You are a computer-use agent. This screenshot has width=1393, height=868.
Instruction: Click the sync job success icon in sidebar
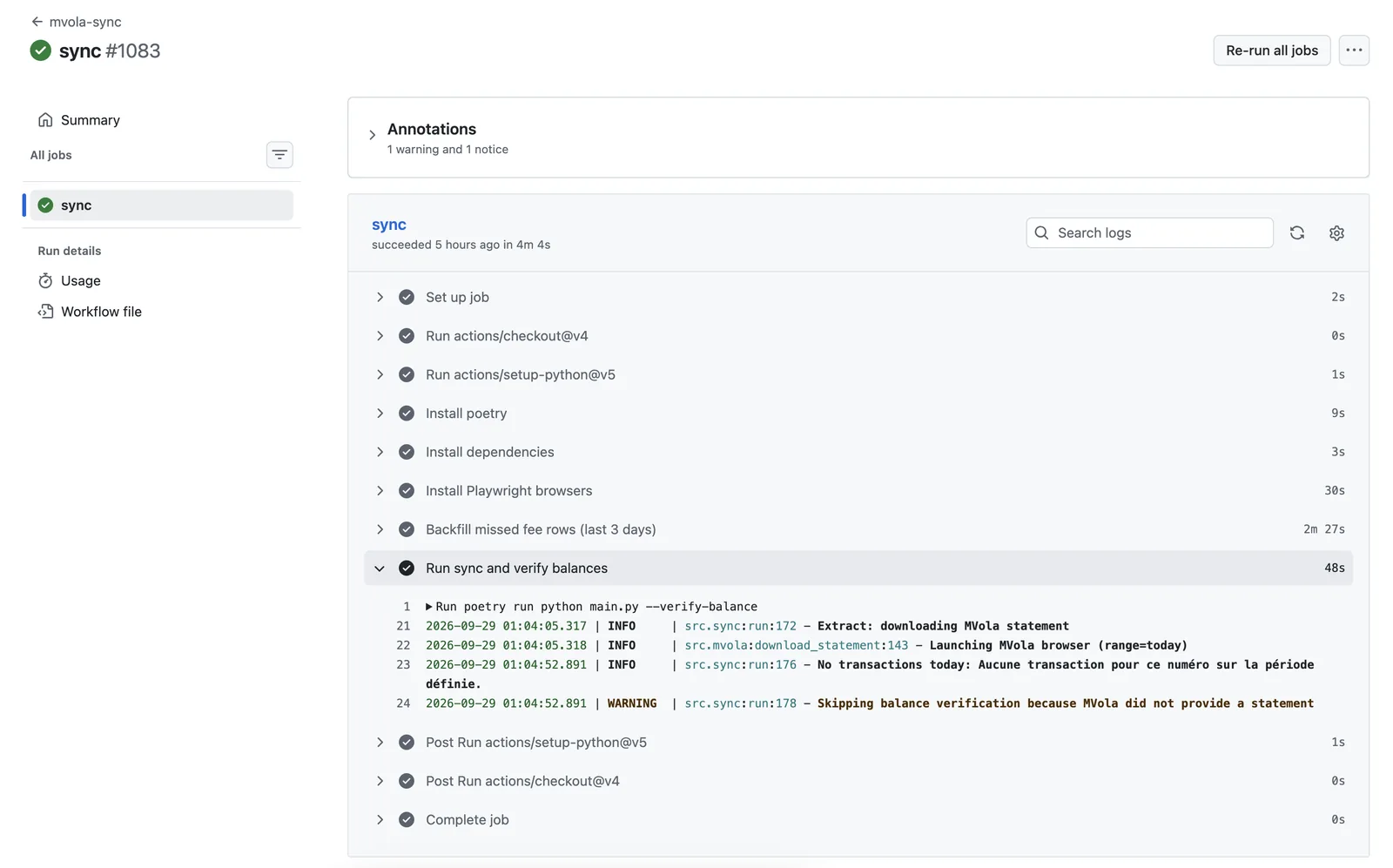click(x=45, y=205)
